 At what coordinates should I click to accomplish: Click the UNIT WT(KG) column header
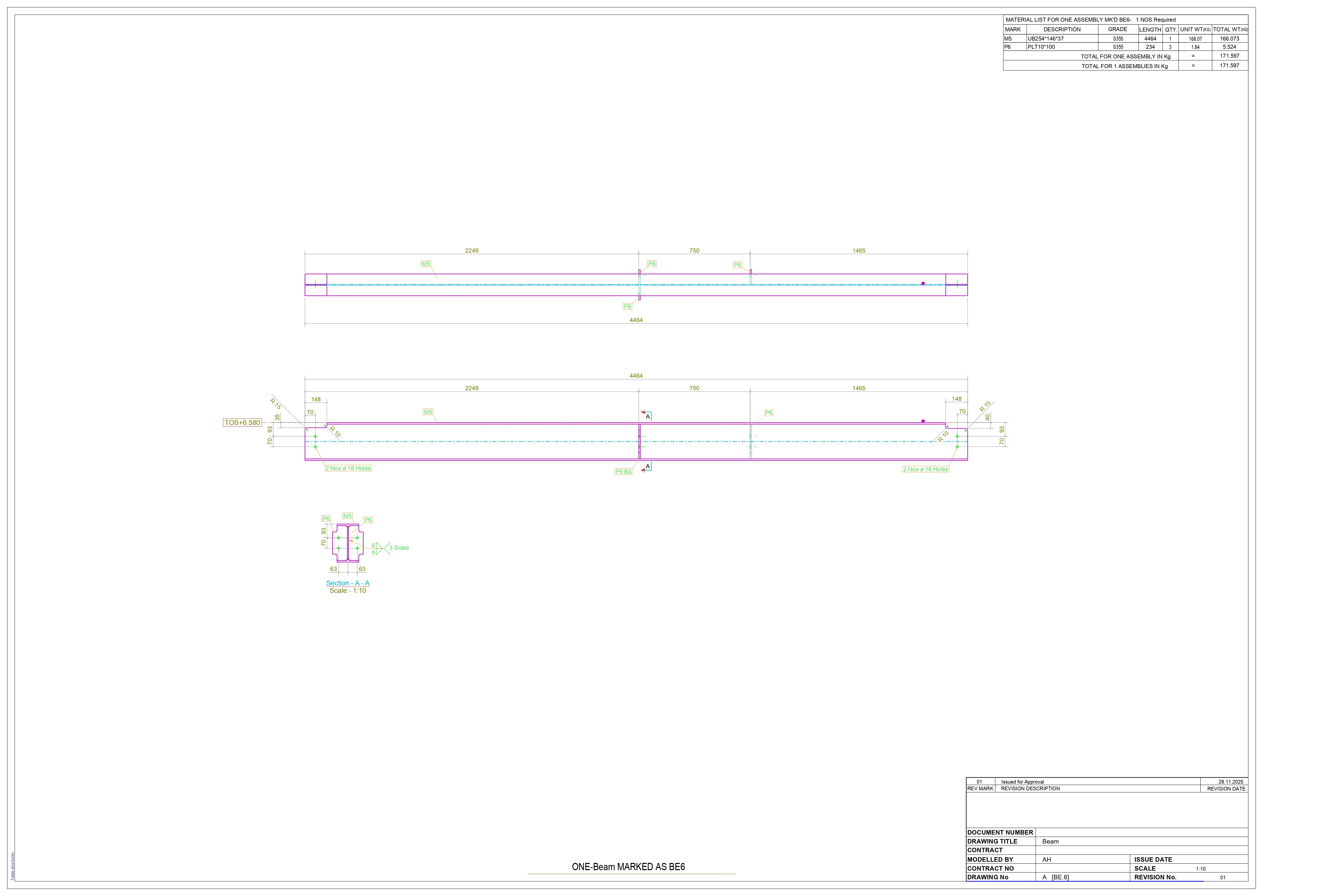pyautogui.click(x=1195, y=30)
